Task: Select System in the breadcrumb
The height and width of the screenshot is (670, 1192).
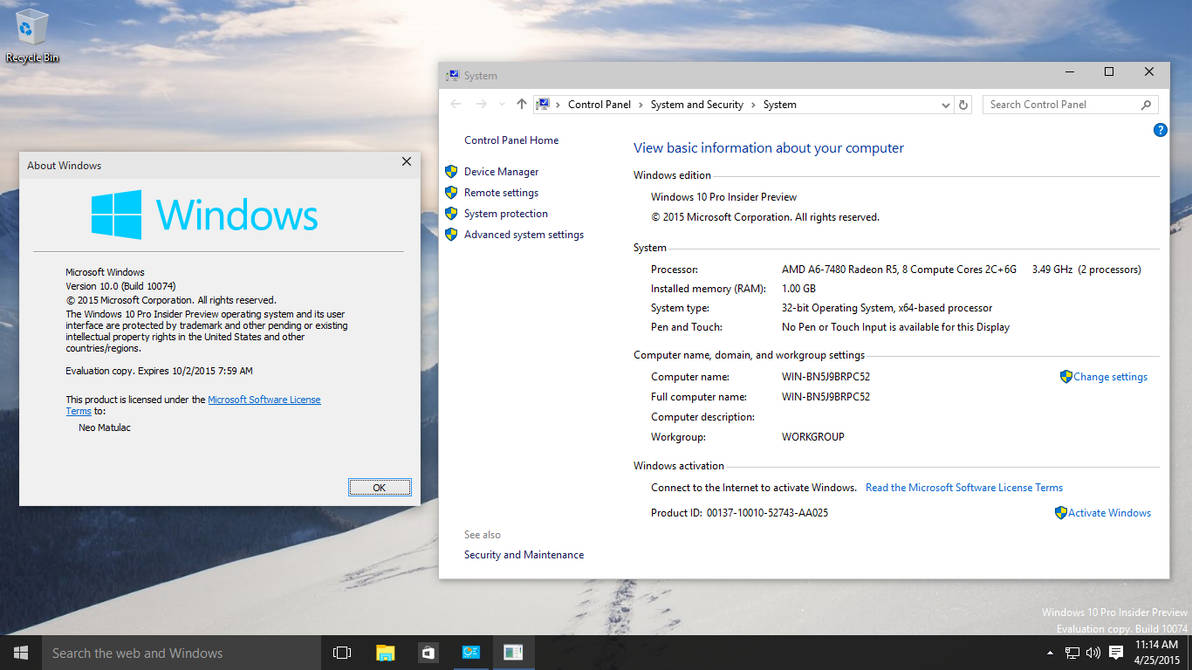Action: (779, 104)
